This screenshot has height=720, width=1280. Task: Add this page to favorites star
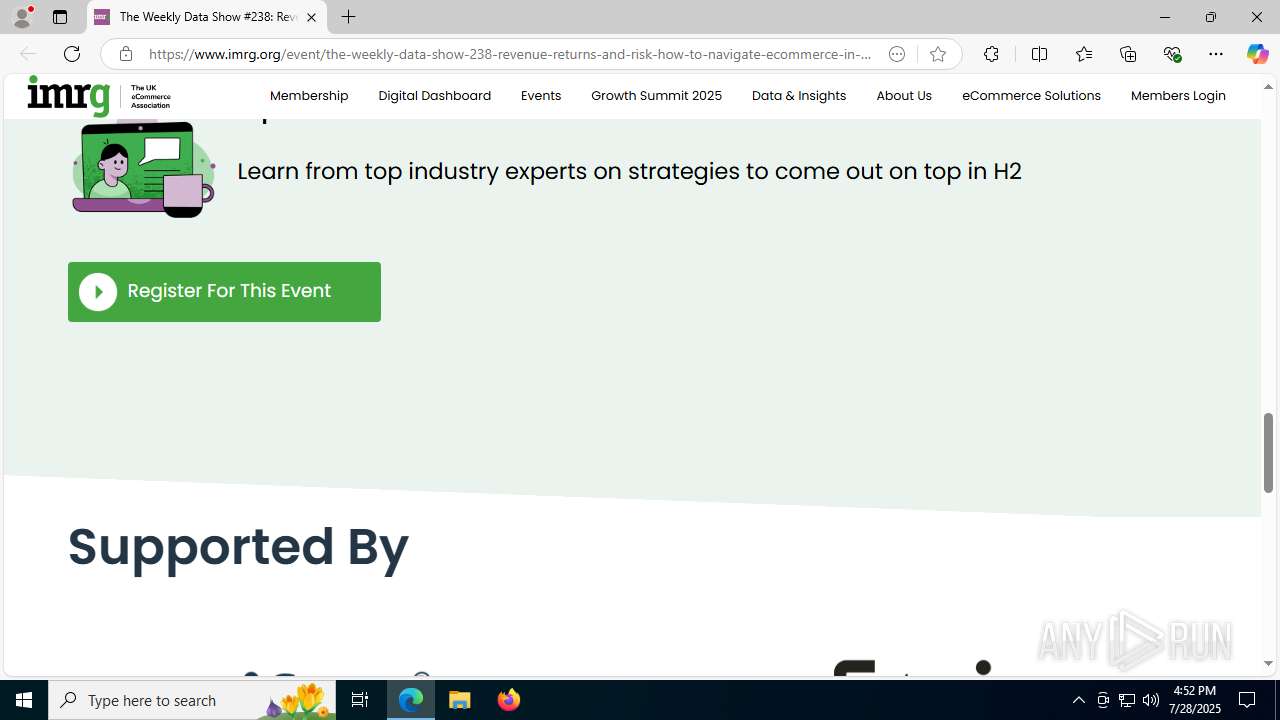point(938,54)
